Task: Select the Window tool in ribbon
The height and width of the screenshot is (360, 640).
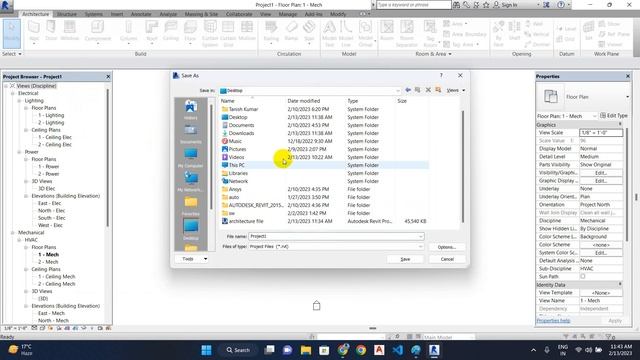Action: (x=70, y=31)
